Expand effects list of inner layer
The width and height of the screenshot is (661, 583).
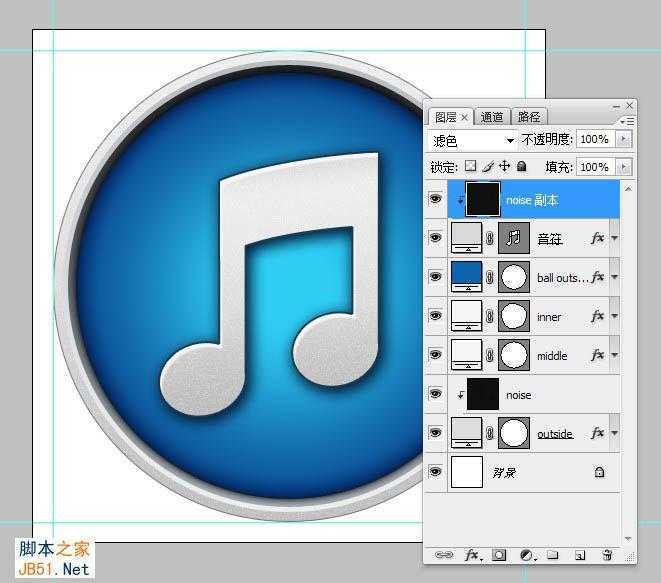point(615,316)
